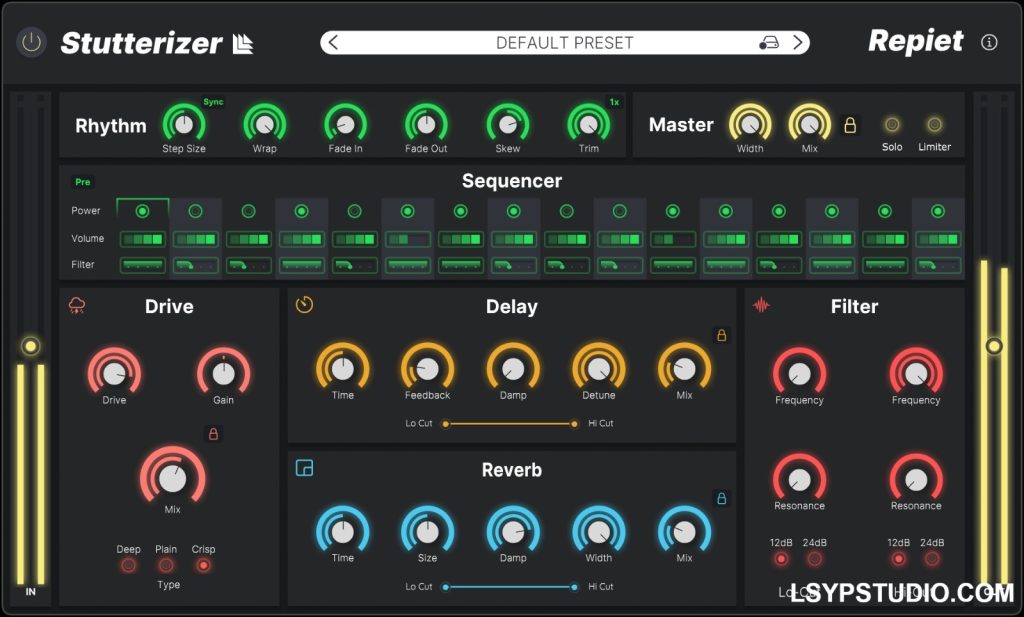Click the Delay Lo Cut slider handle
This screenshot has height=617, width=1024.
click(x=445, y=424)
